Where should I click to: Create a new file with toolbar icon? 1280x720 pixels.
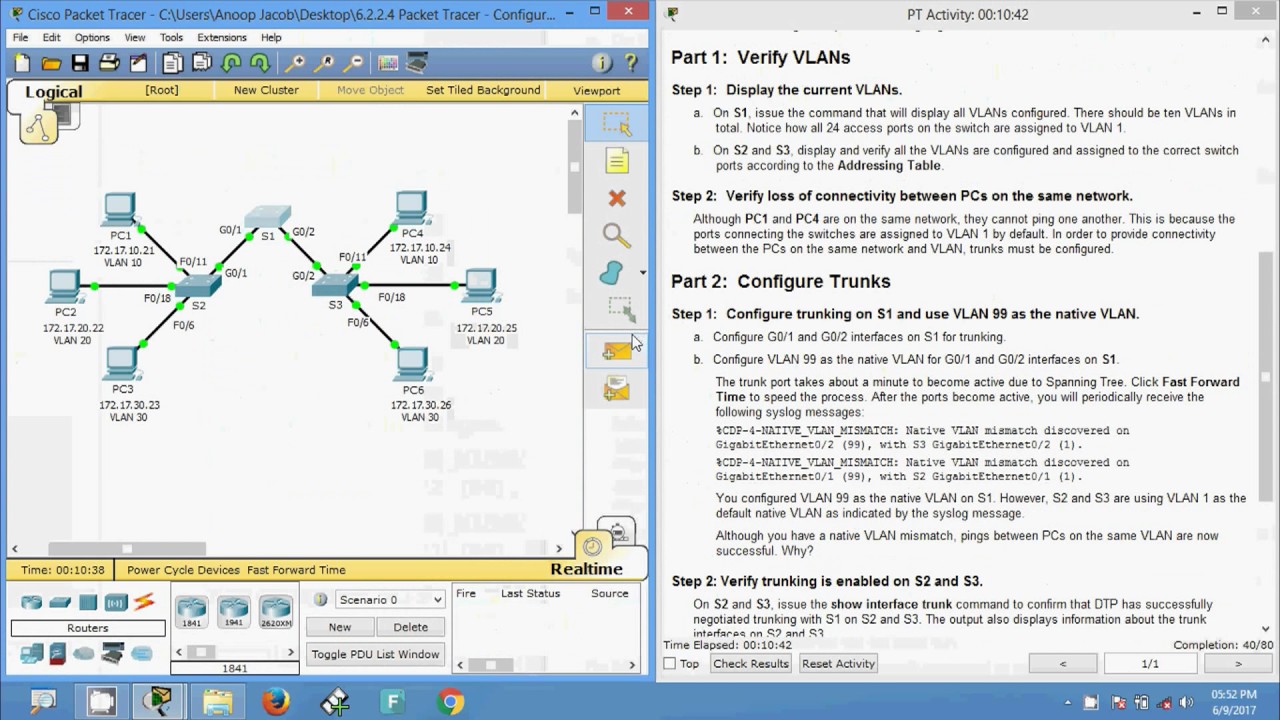(x=22, y=63)
